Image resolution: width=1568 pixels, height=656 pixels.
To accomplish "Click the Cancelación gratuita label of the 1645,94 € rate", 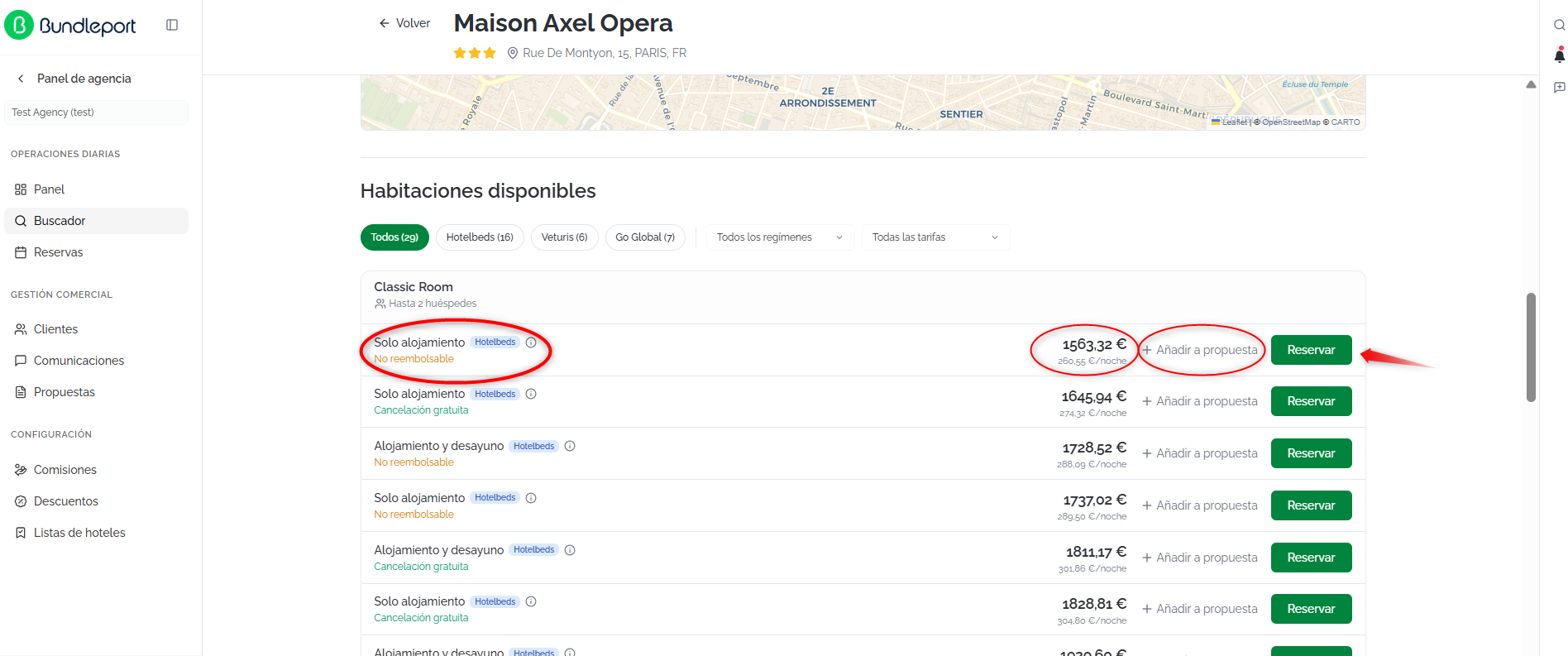I will 421,410.
